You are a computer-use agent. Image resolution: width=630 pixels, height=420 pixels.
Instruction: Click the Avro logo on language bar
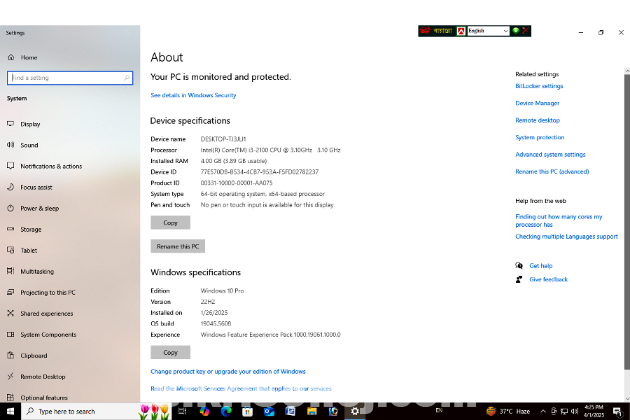425,31
